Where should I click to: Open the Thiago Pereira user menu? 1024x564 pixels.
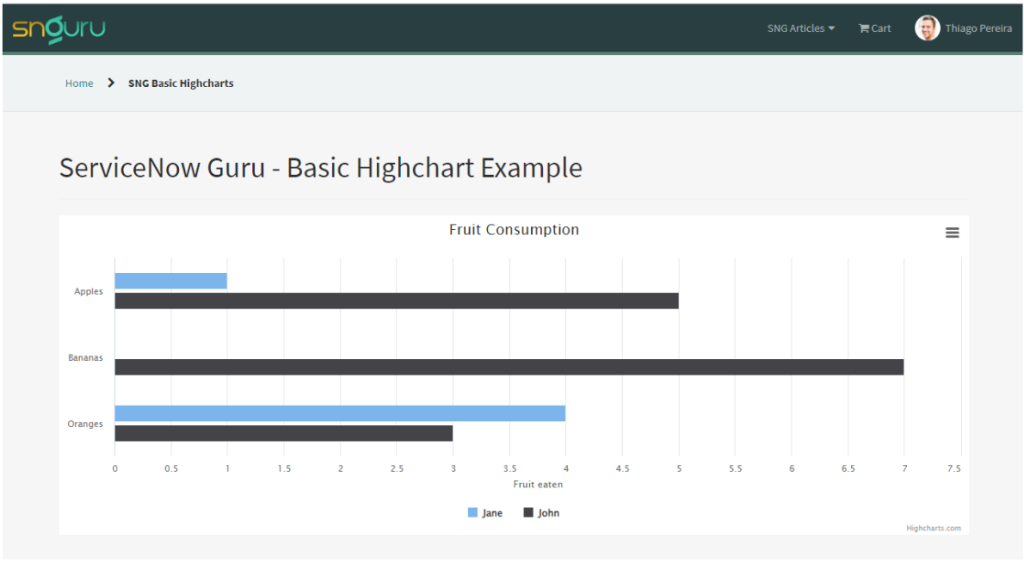978,28
